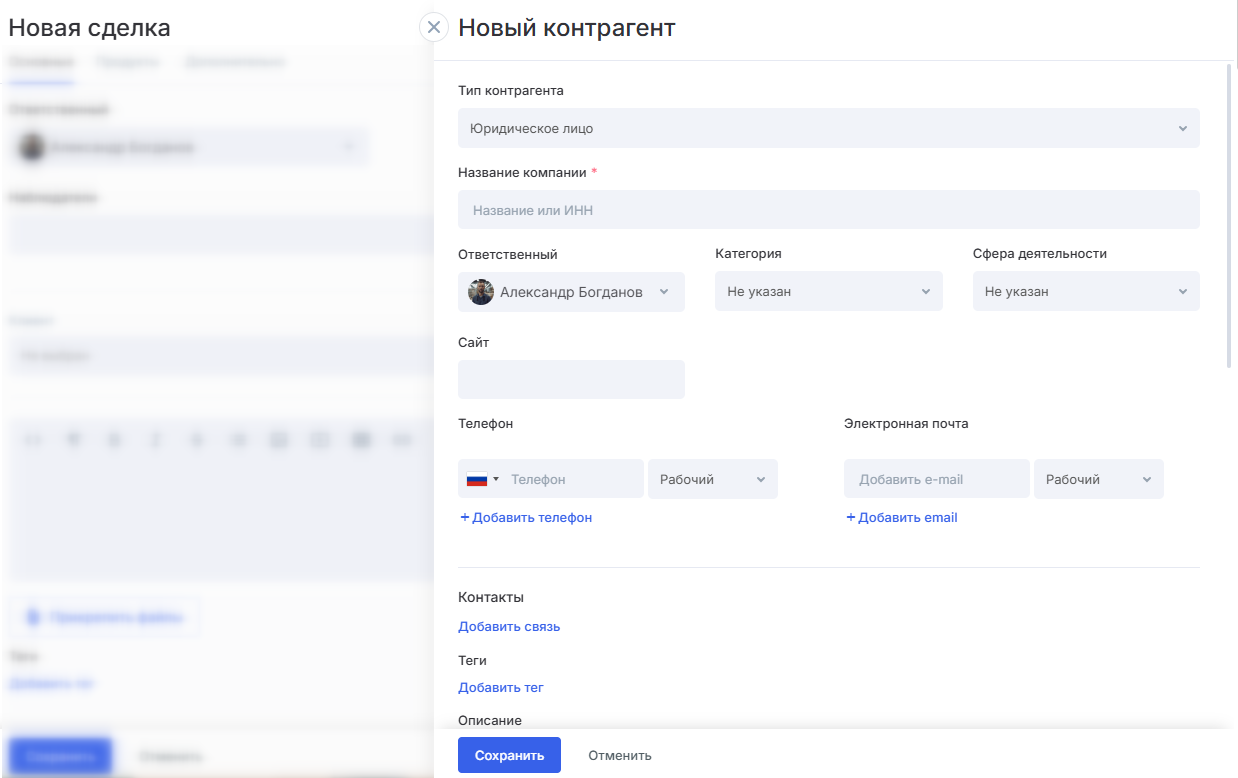
Task: Click Добавить тег link under Теги
Action: tap(501, 688)
